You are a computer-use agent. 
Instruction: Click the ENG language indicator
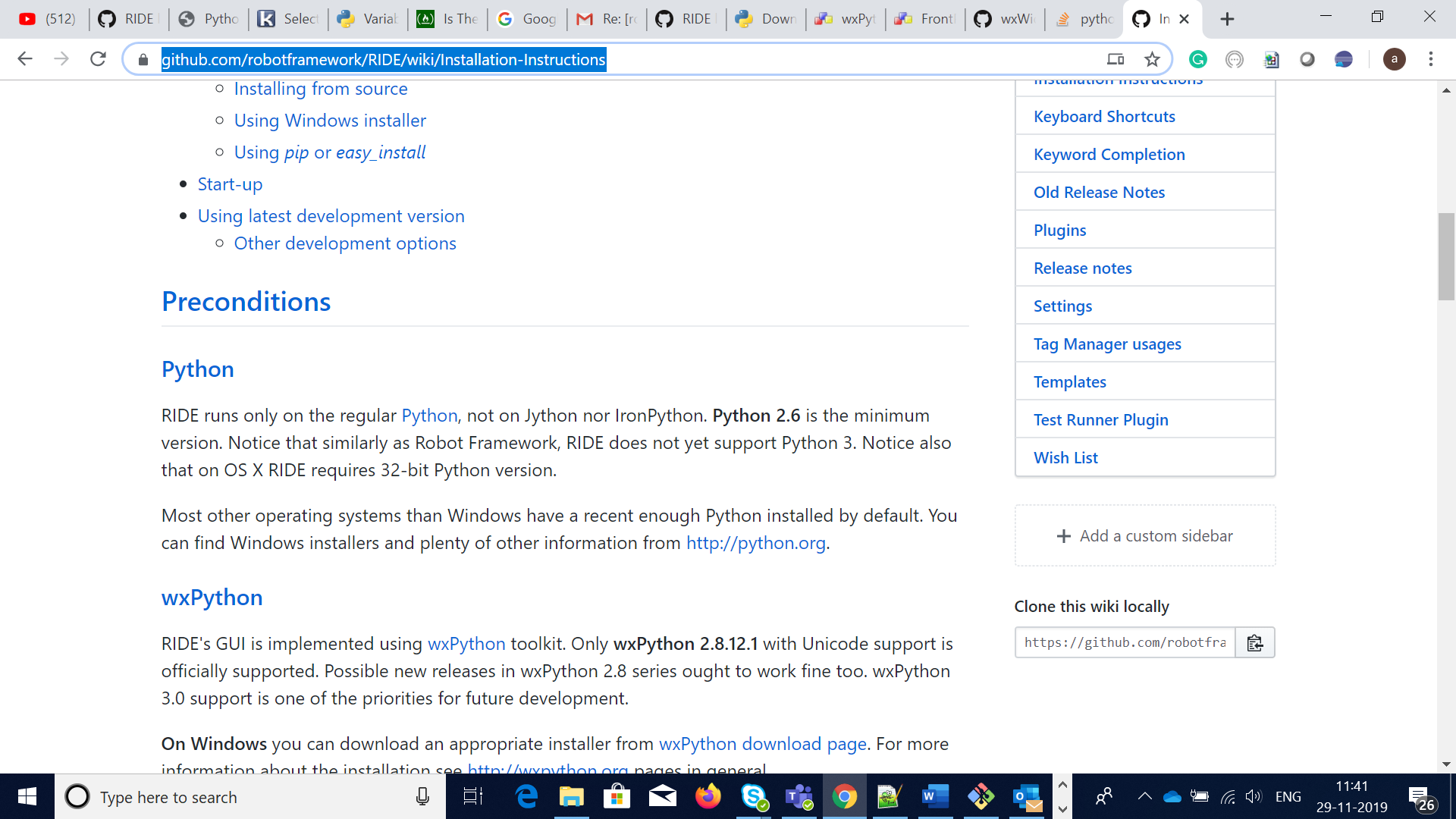click(1288, 797)
